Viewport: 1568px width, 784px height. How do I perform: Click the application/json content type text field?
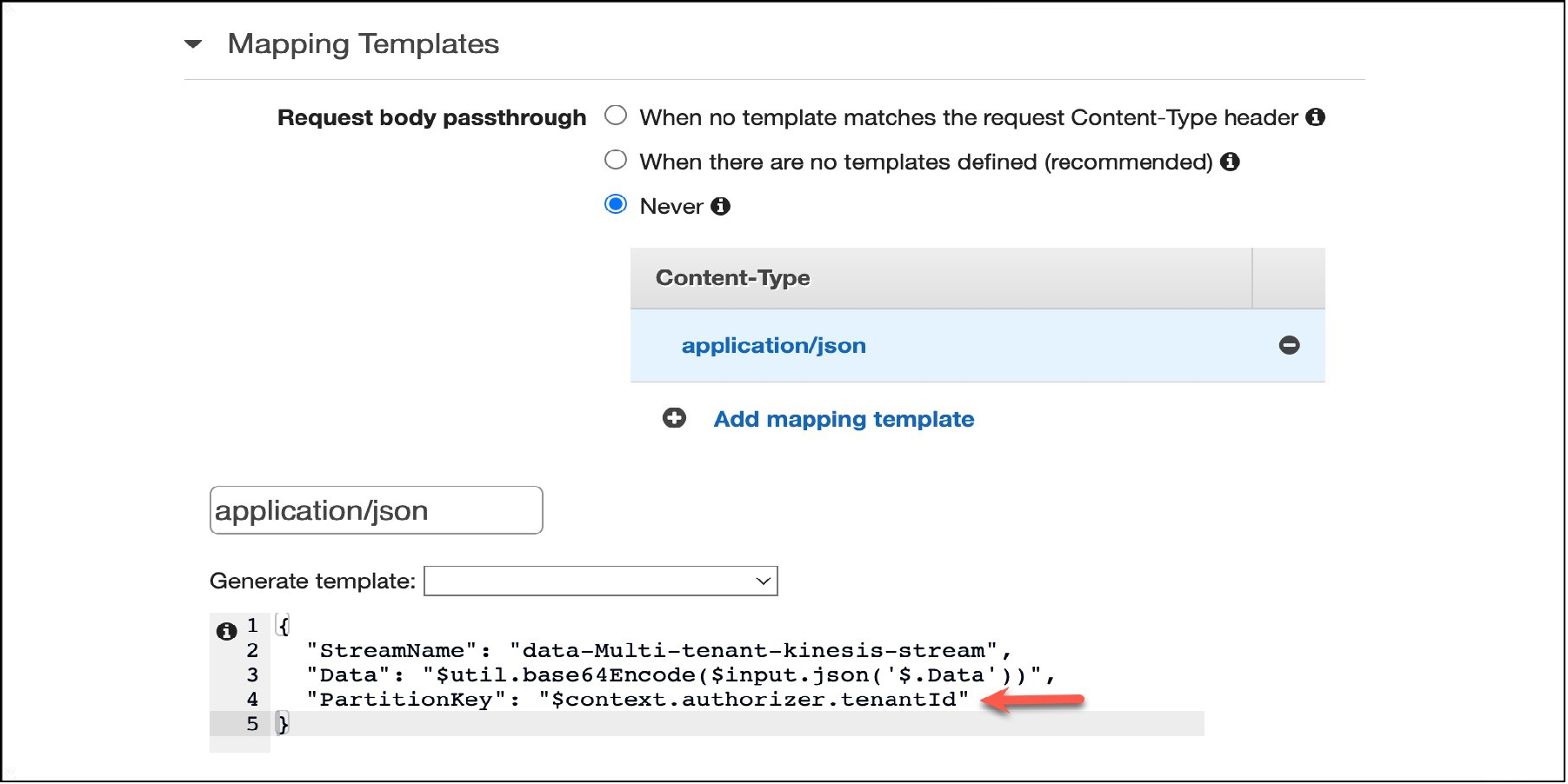(x=376, y=510)
